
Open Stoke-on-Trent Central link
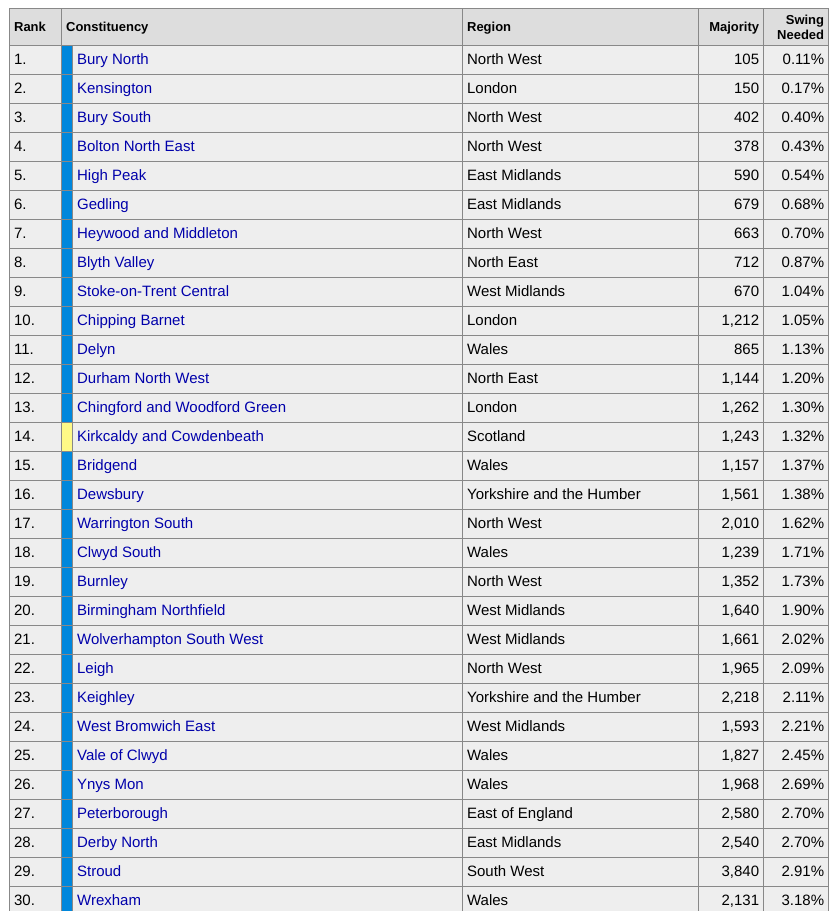(153, 291)
